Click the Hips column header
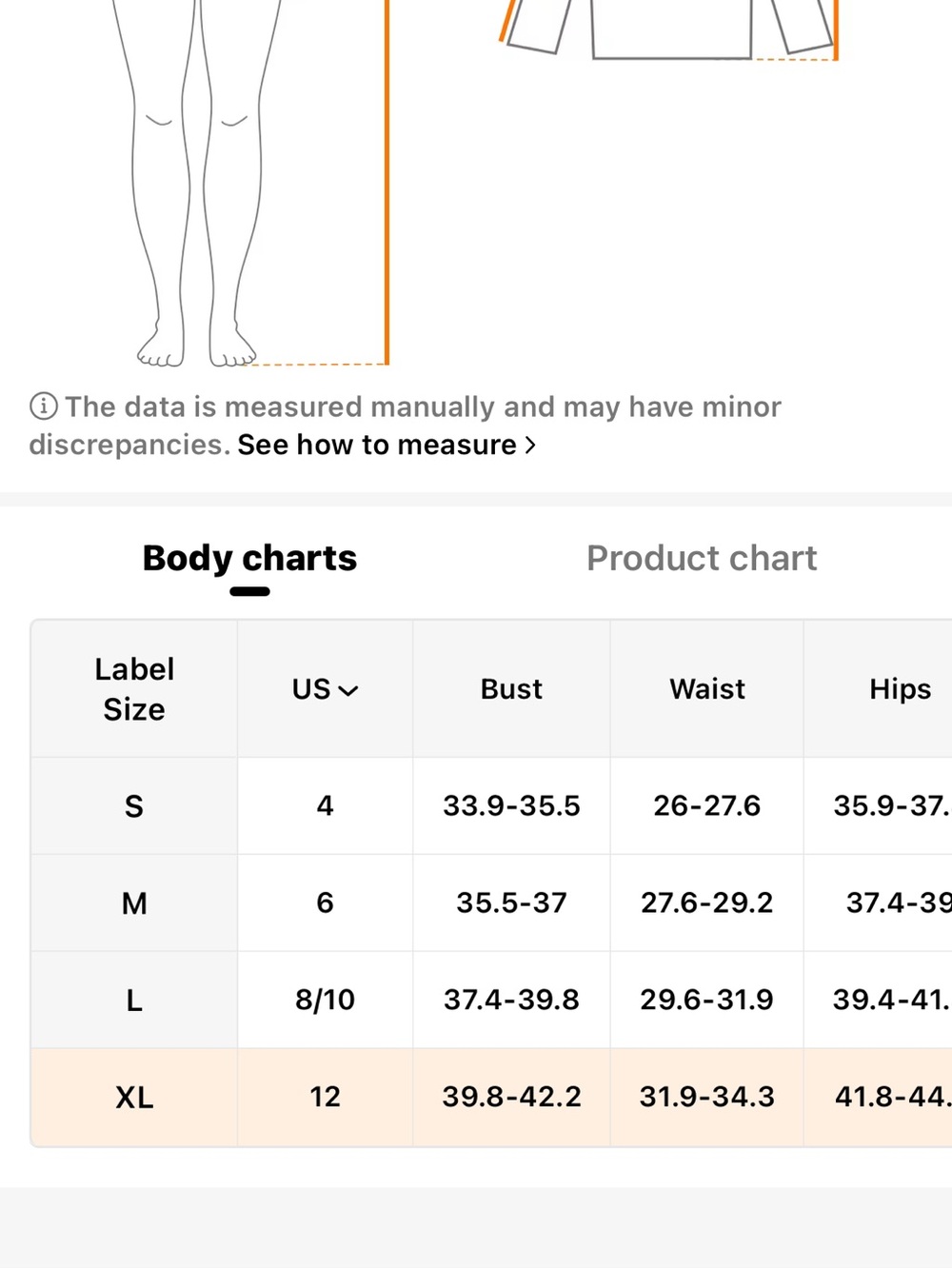The height and width of the screenshot is (1269, 952). [901, 689]
